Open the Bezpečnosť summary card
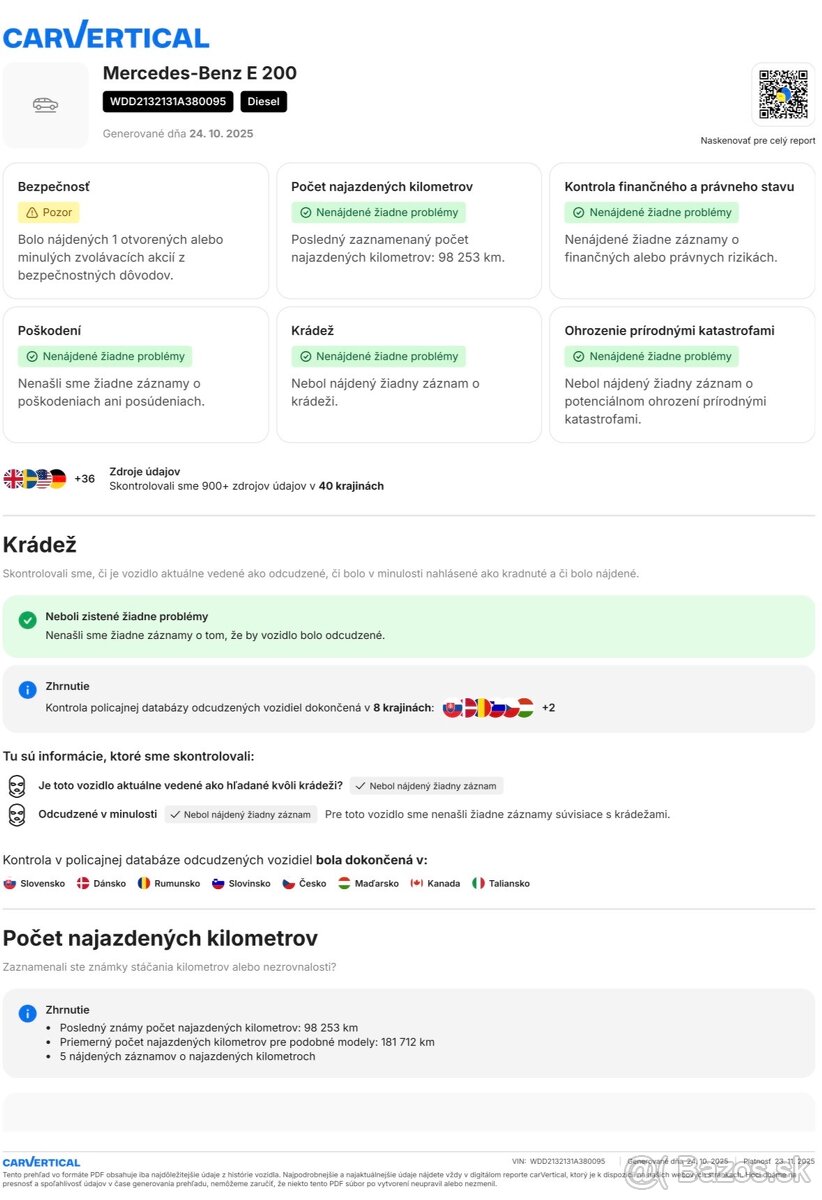This screenshot has width=822, height=1200. click(x=135, y=231)
